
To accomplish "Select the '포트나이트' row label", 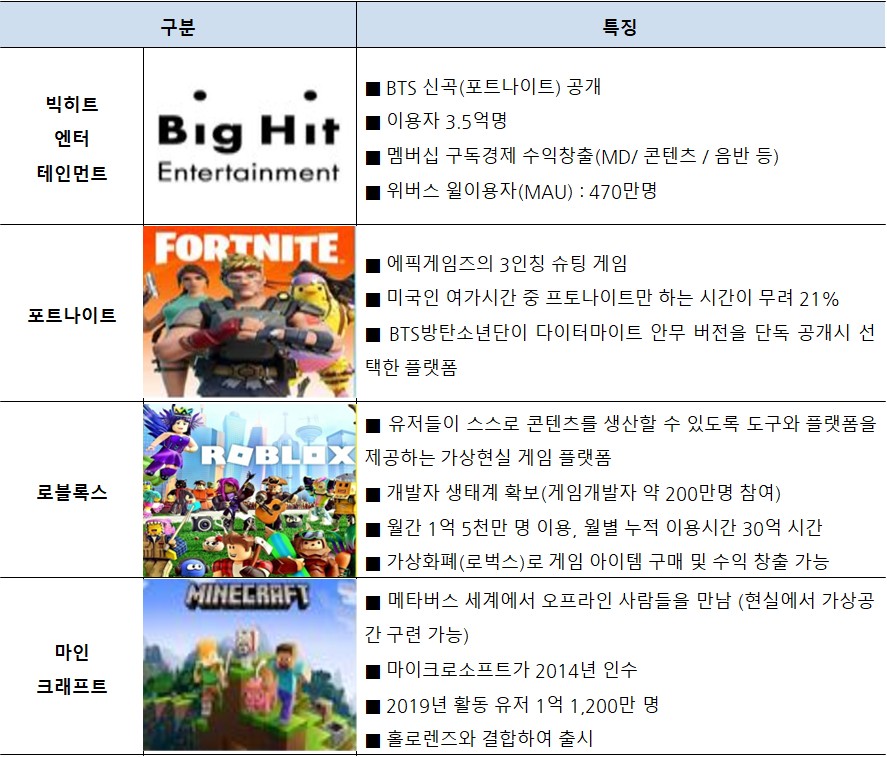I will 72,315.
